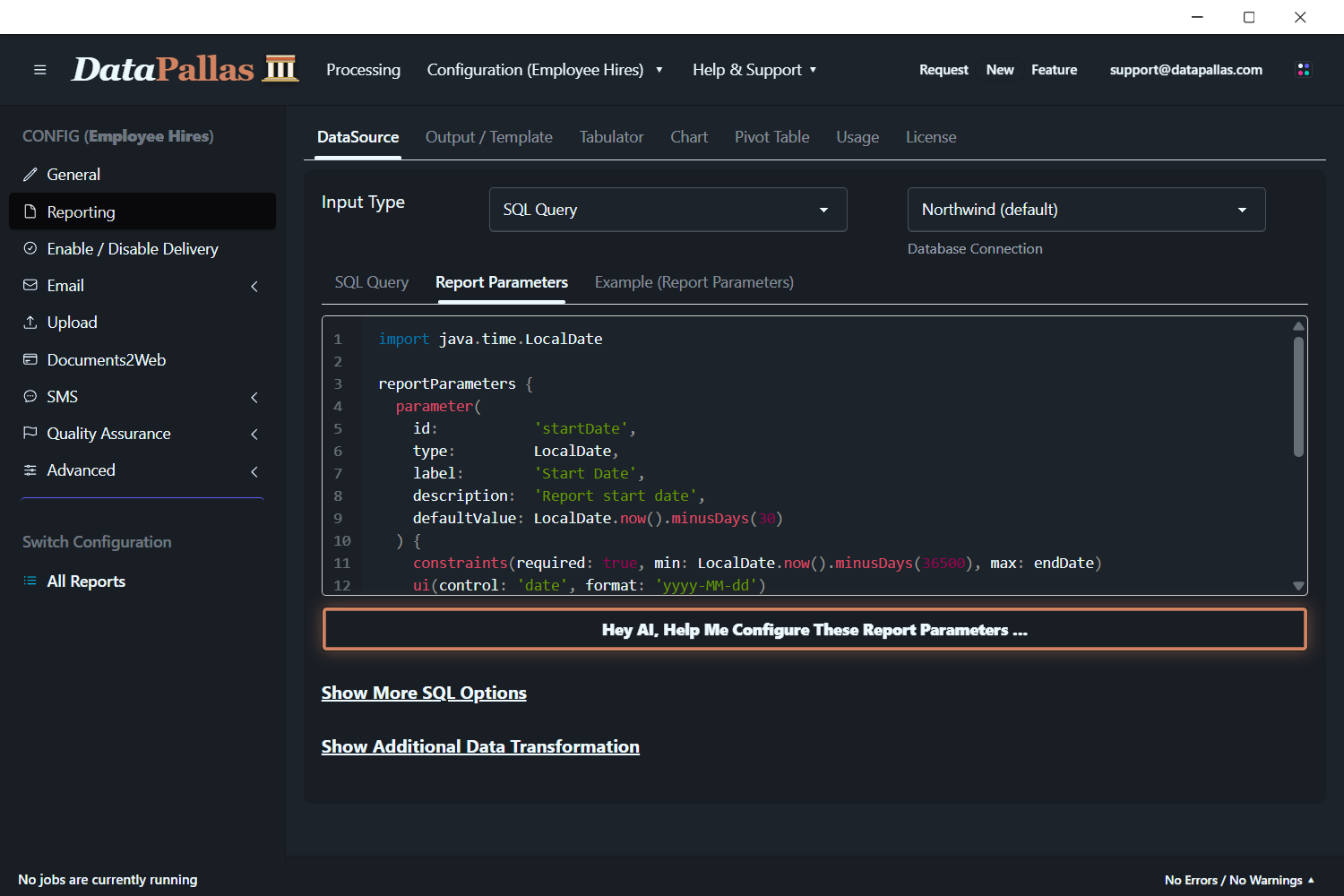Select the Report Parameters sub-tab
The height and width of the screenshot is (896, 1344).
(502, 282)
